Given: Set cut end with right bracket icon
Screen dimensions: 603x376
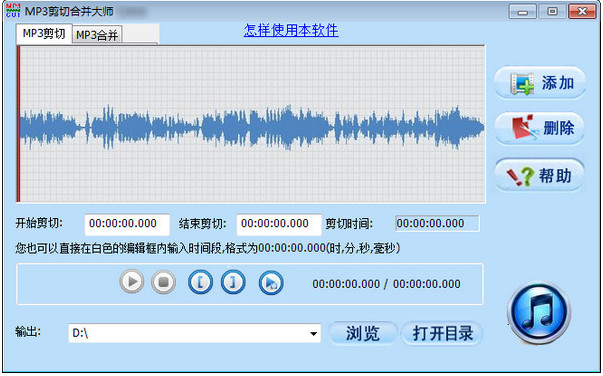Looking at the screenshot, I should coord(233,282).
